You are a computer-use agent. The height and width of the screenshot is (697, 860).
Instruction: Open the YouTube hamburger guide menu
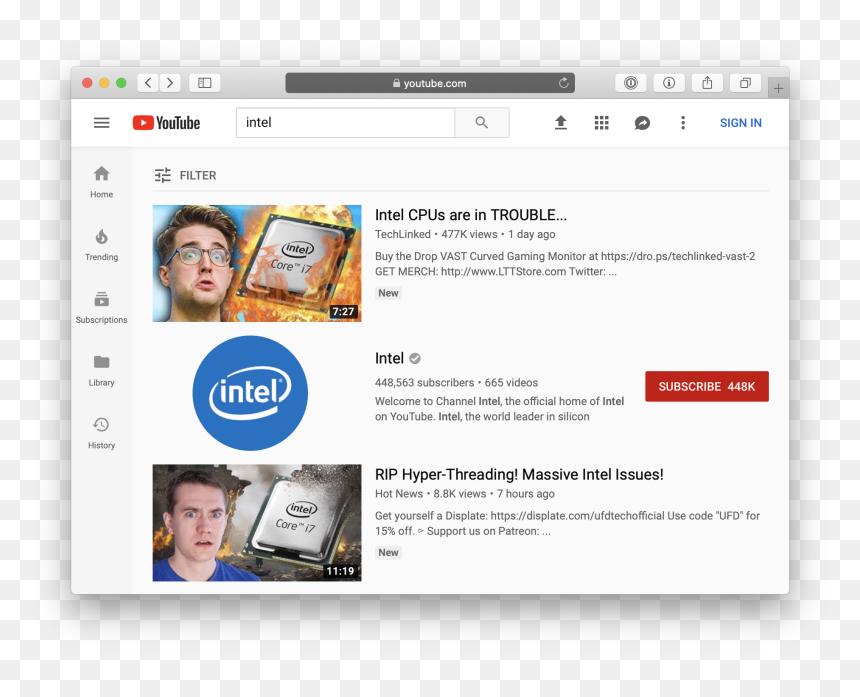click(x=101, y=123)
